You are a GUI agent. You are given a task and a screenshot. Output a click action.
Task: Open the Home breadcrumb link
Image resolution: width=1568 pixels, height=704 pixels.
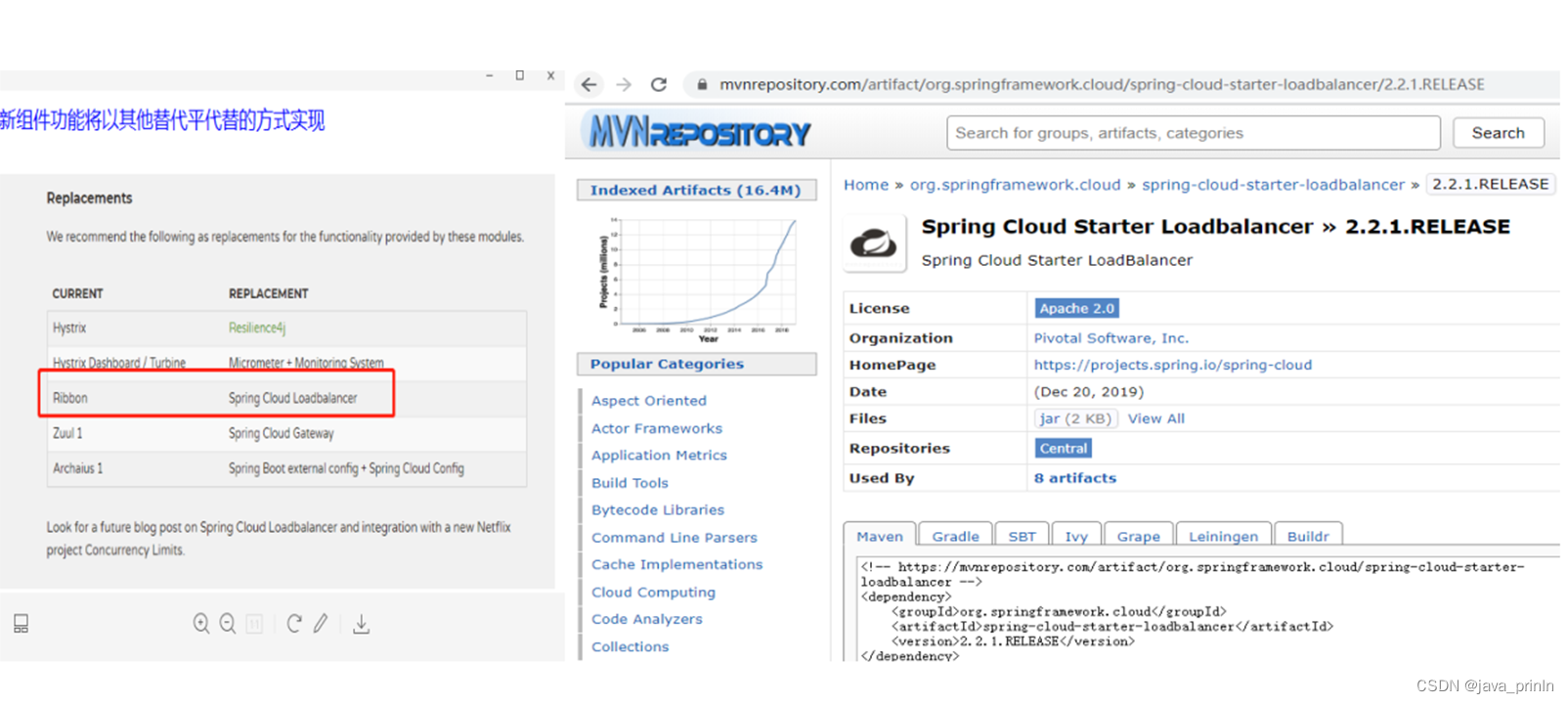tap(866, 185)
